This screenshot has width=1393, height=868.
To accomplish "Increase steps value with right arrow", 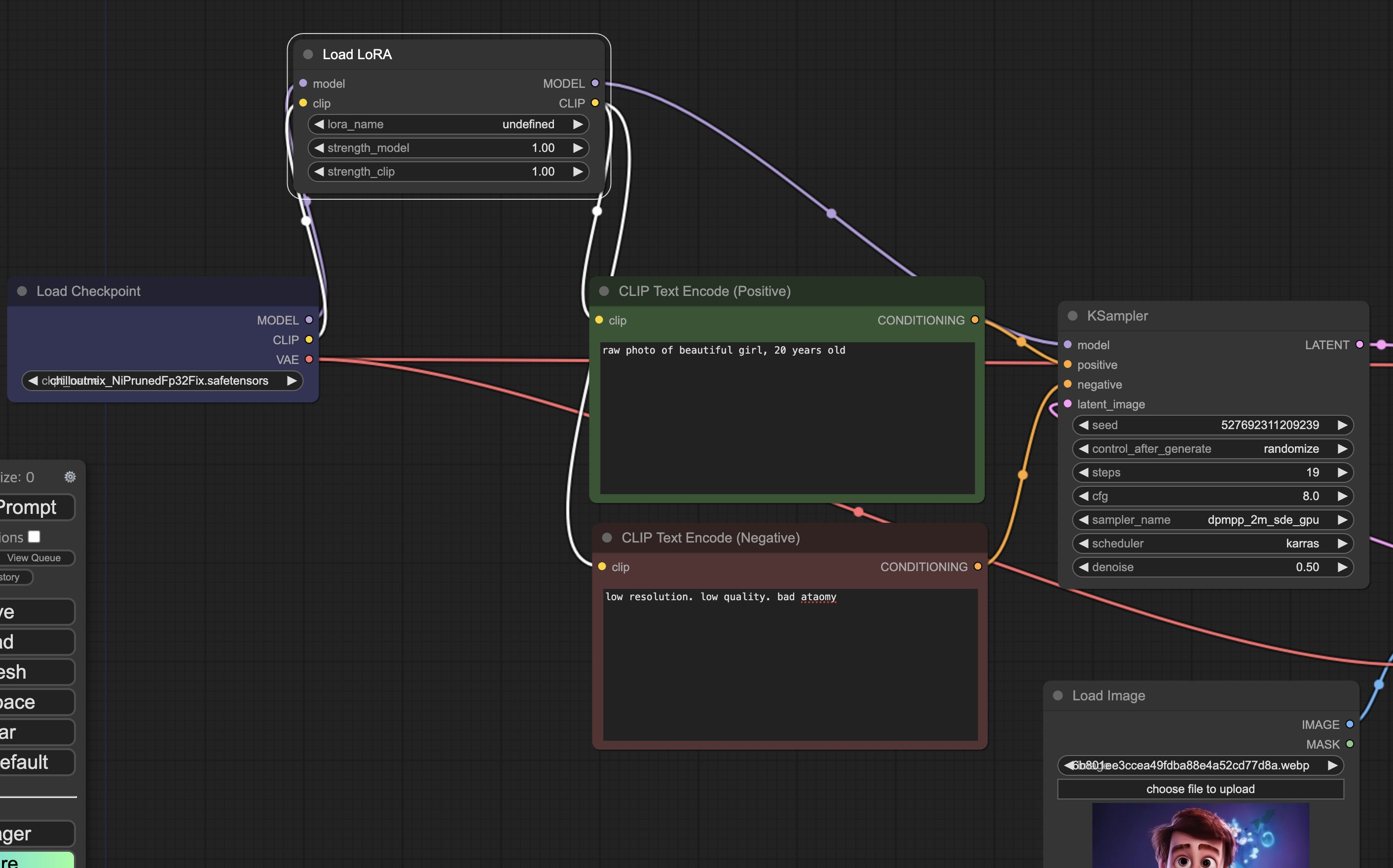I will [1342, 472].
